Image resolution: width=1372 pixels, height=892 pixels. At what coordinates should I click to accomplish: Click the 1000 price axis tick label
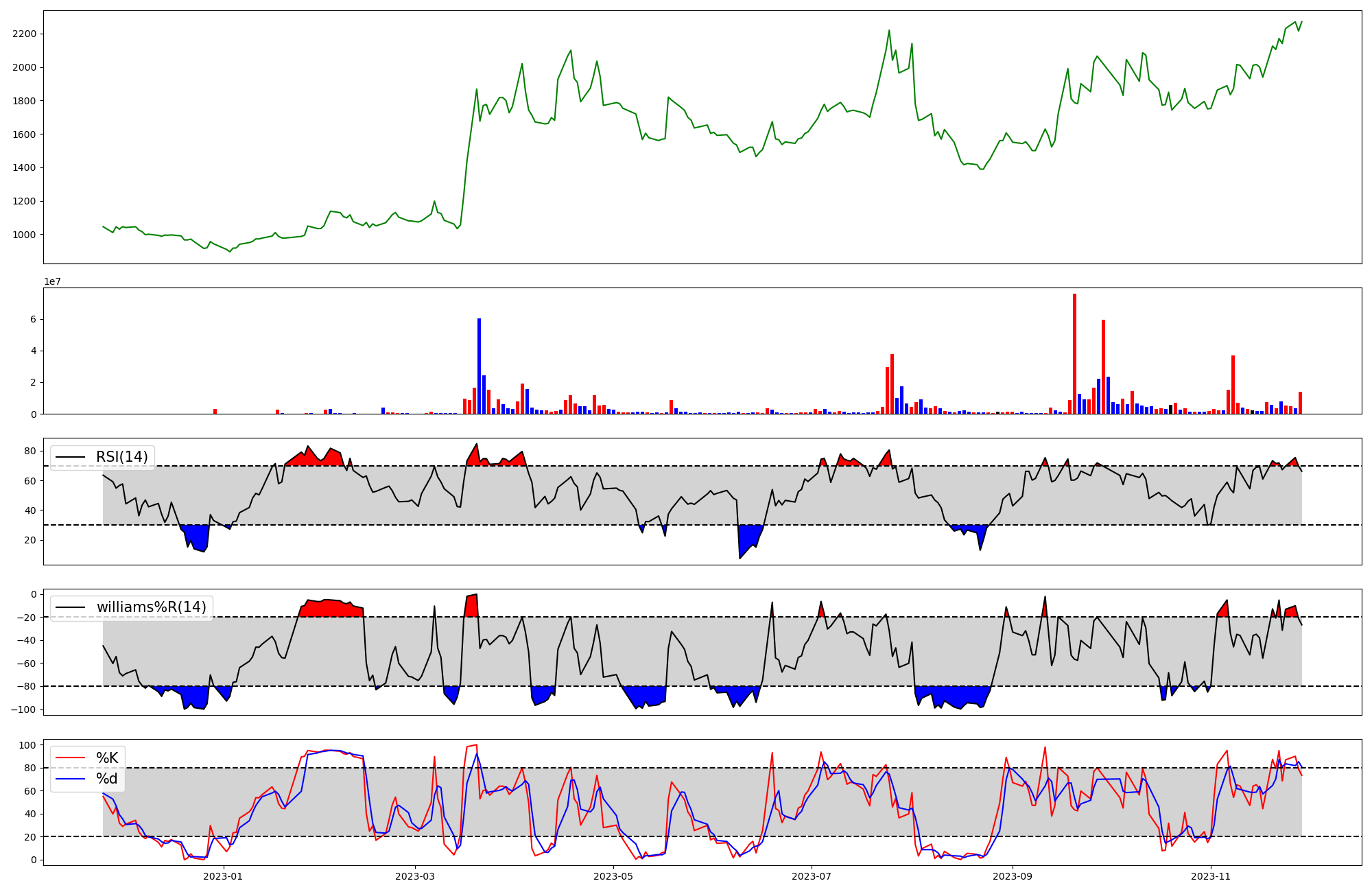pyautogui.click(x=24, y=235)
